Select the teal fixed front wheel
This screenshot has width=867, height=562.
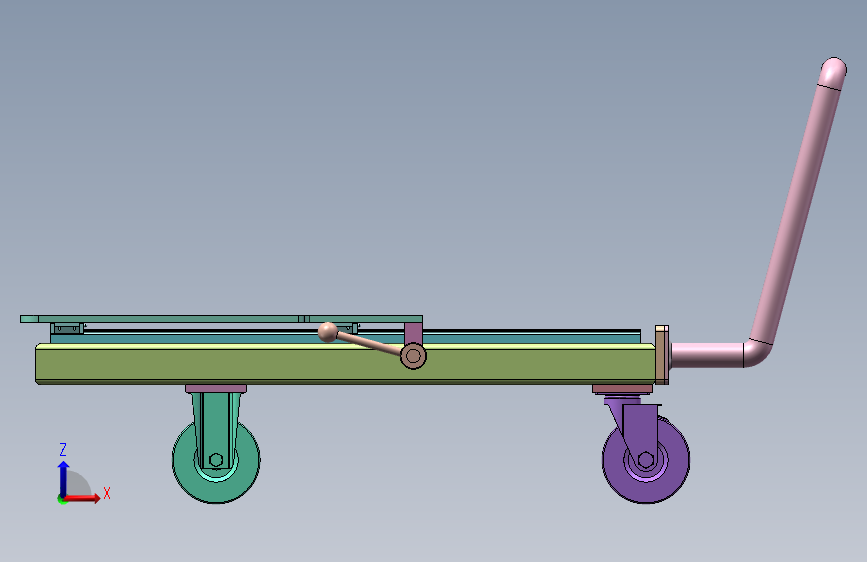[x=216, y=461]
